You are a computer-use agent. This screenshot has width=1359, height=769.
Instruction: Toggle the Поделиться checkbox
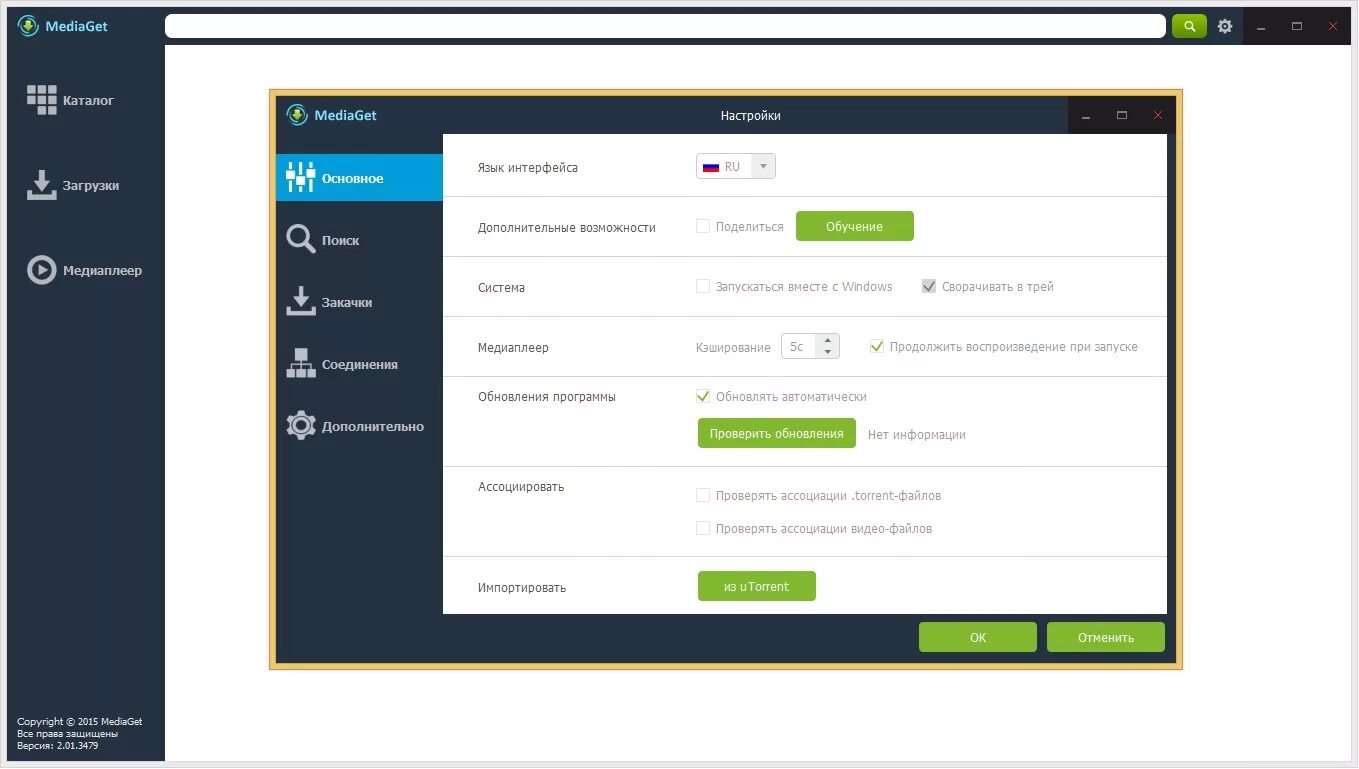click(703, 226)
